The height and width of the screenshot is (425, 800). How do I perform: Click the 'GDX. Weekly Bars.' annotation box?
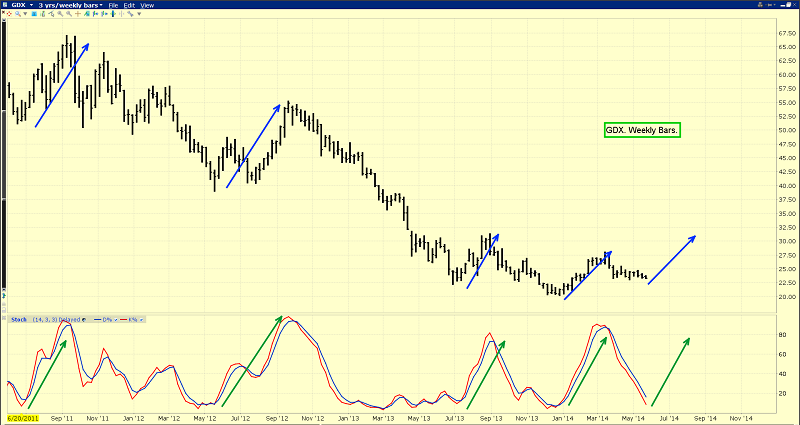(x=642, y=130)
